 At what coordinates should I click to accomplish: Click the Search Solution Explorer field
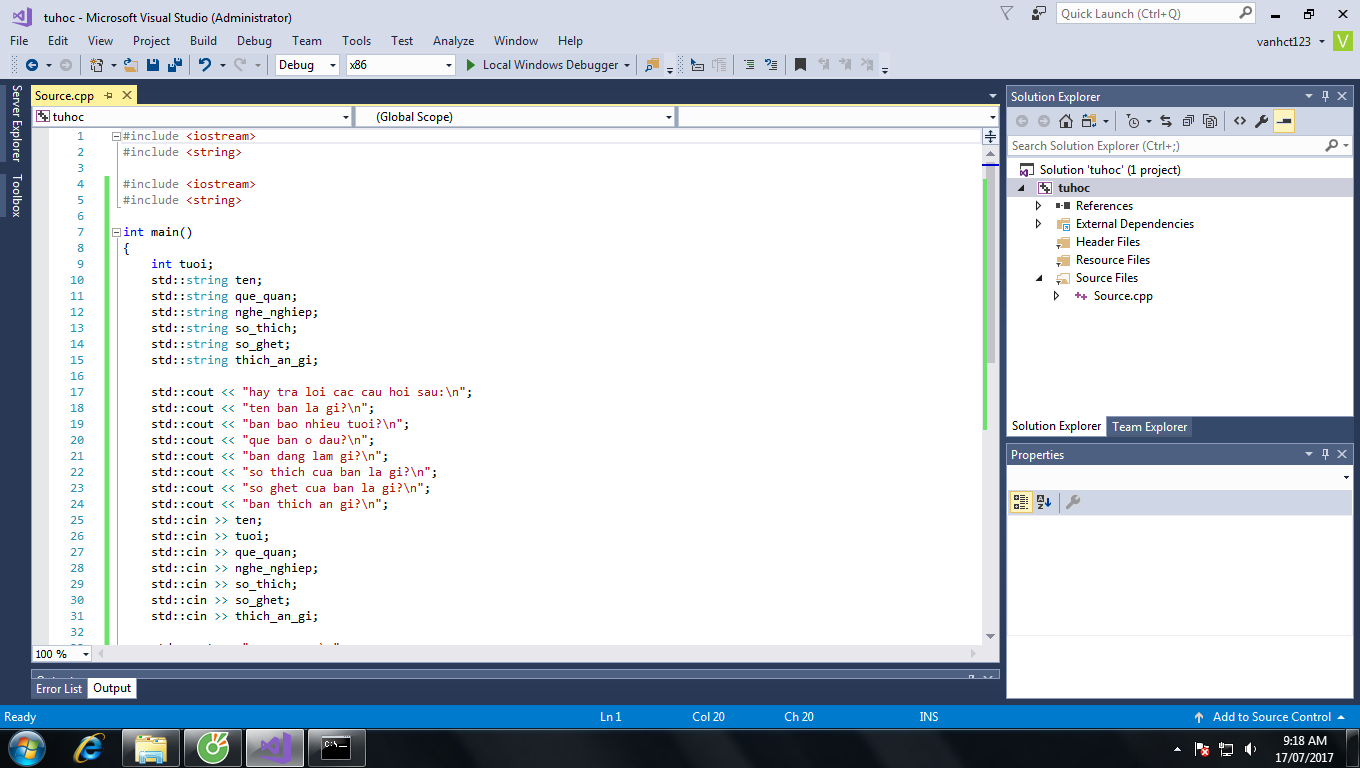[1166, 146]
